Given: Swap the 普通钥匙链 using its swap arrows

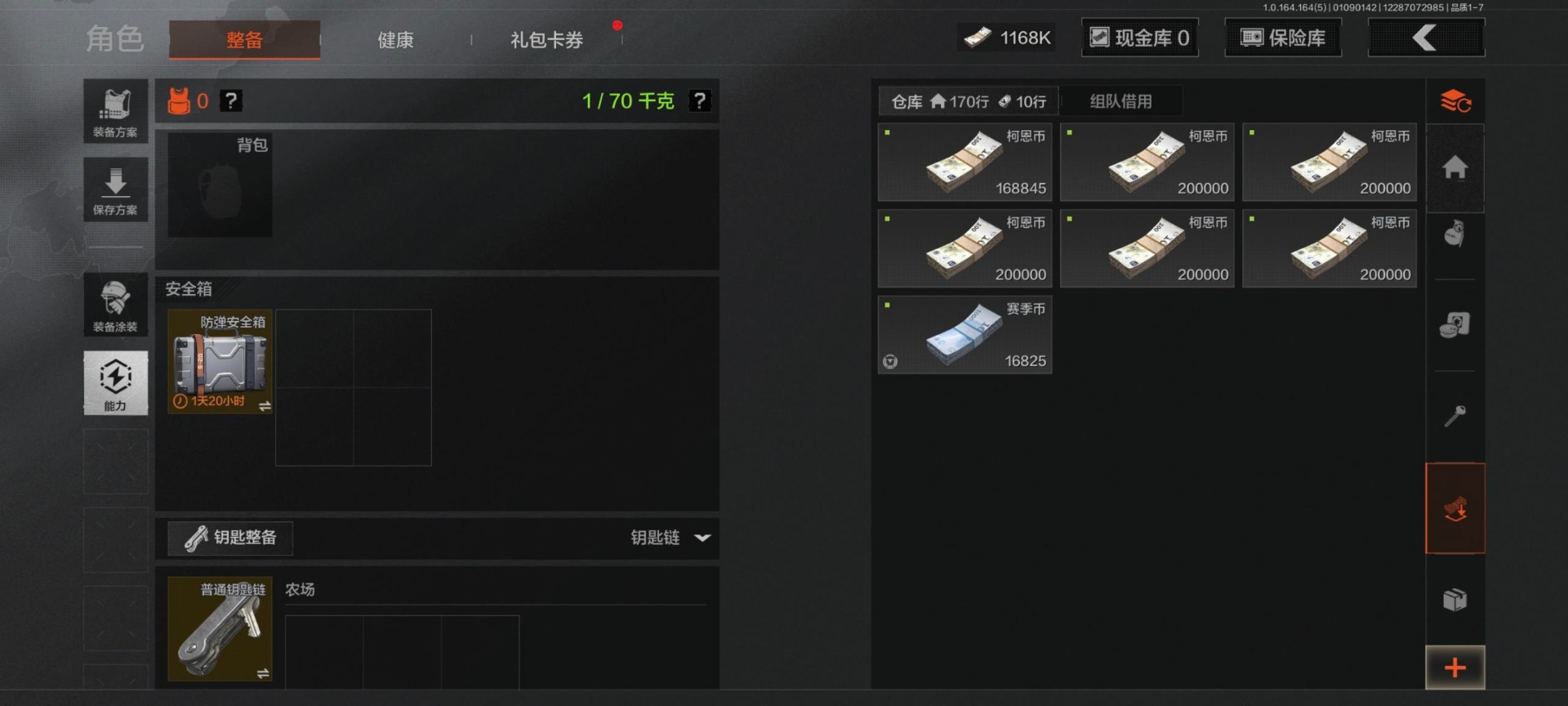Looking at the screenshot, I should [x=263, y=673].
